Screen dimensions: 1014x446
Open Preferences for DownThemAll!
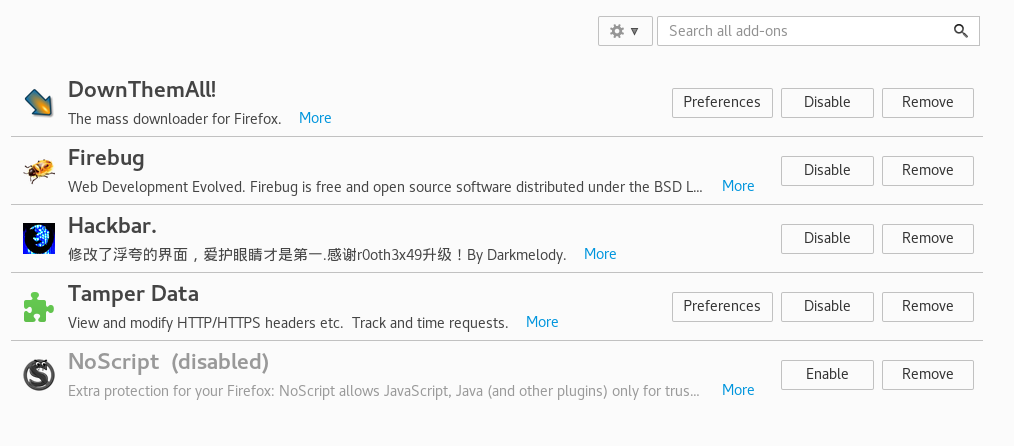click(x=722, y=103)
